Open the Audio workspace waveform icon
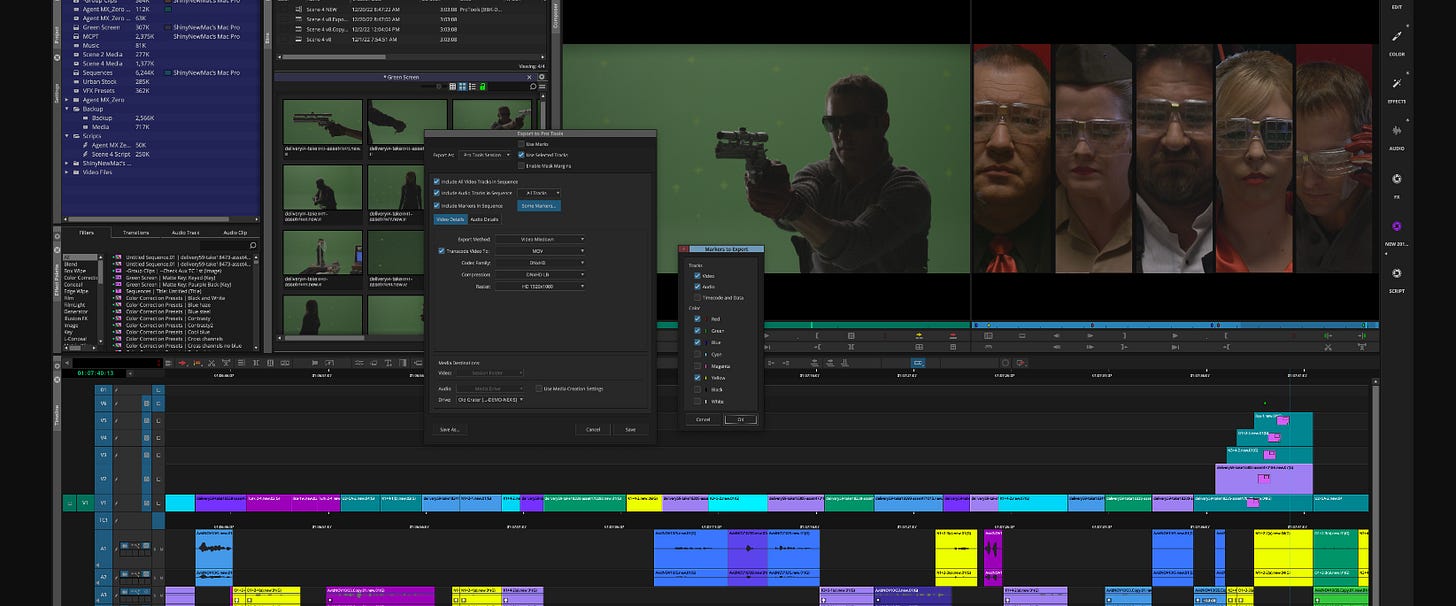This screenshot has width=1456, height=606. point(1397,130)
